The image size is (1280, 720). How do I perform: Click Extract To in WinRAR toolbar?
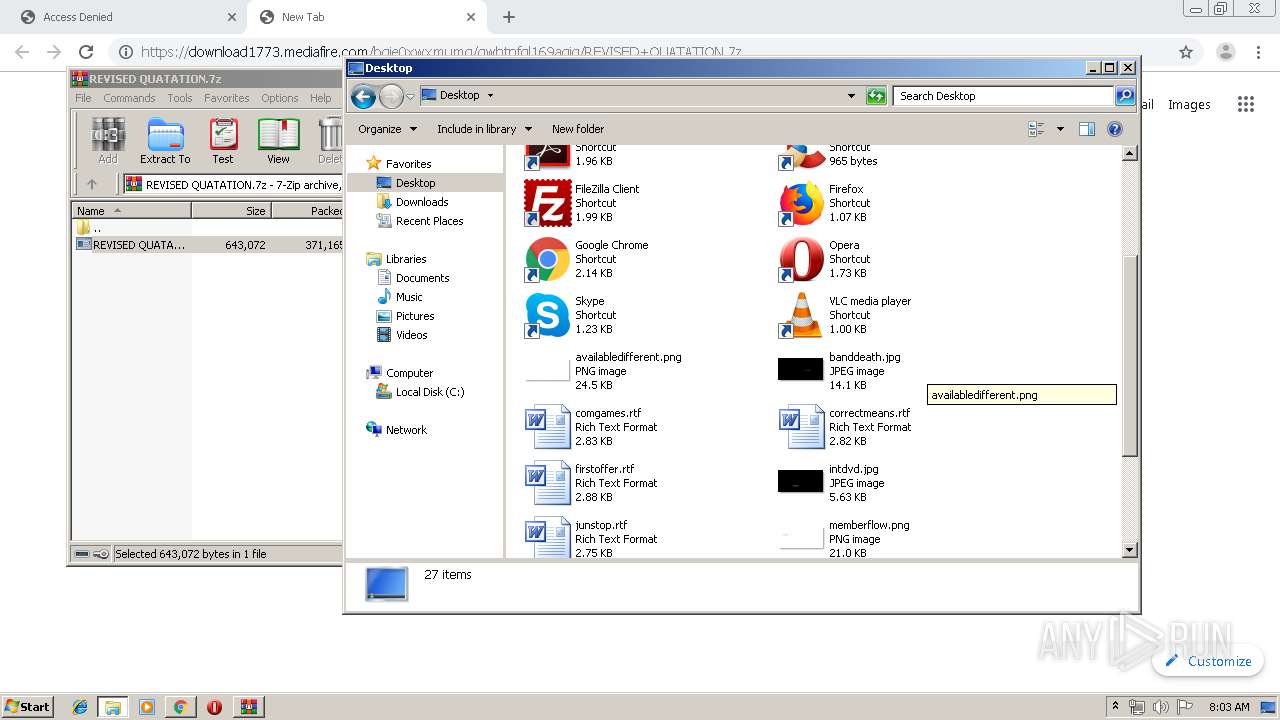[x=165, y=140]
